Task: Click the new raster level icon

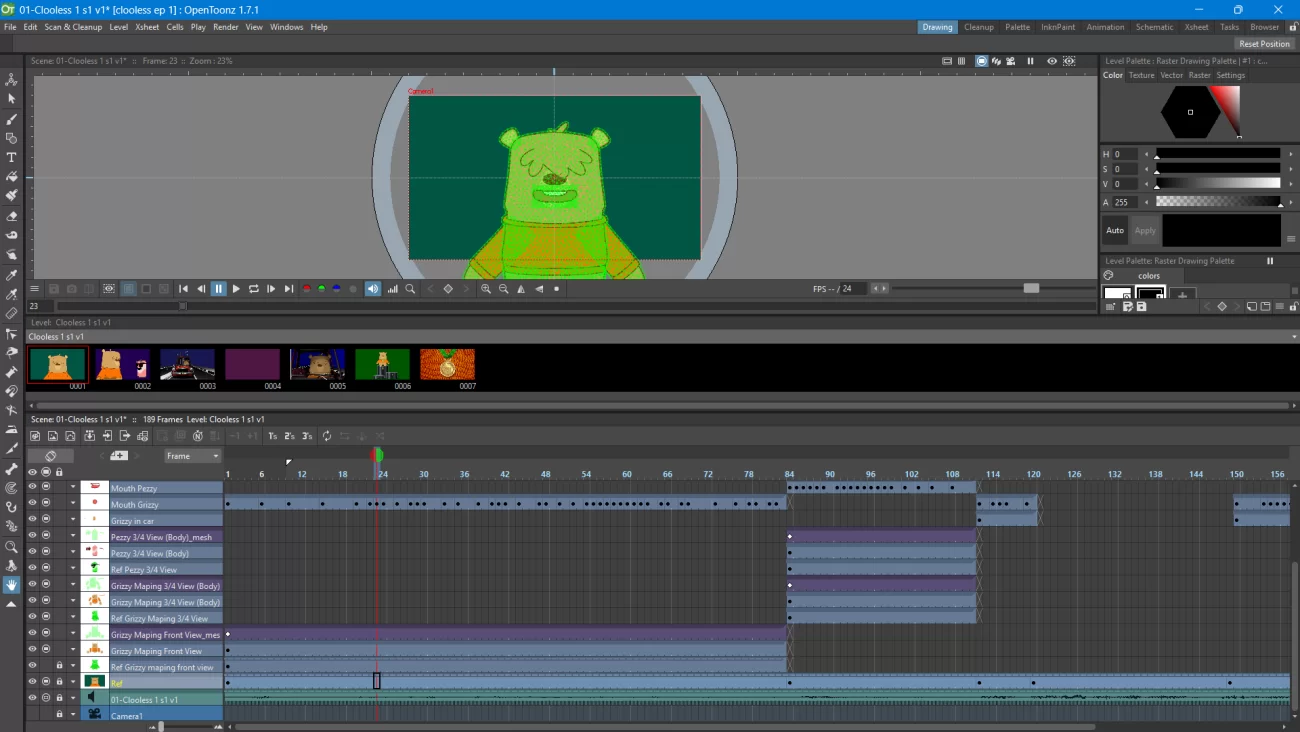Action: (x=53, y=436)
